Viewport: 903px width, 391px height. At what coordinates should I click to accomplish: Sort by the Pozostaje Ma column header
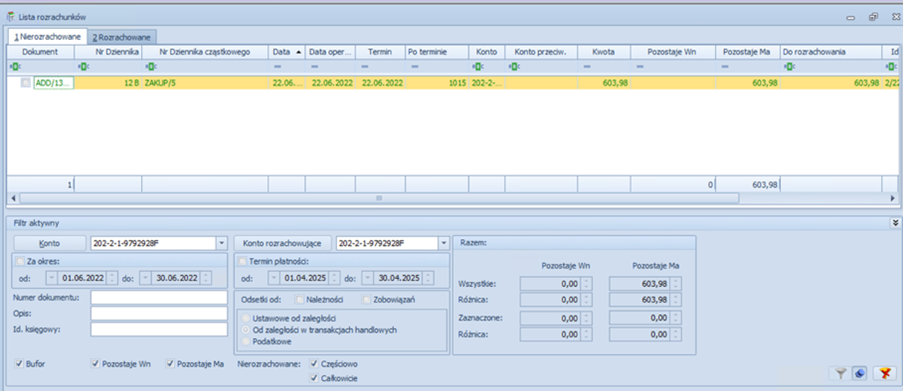tap(748, 52)
